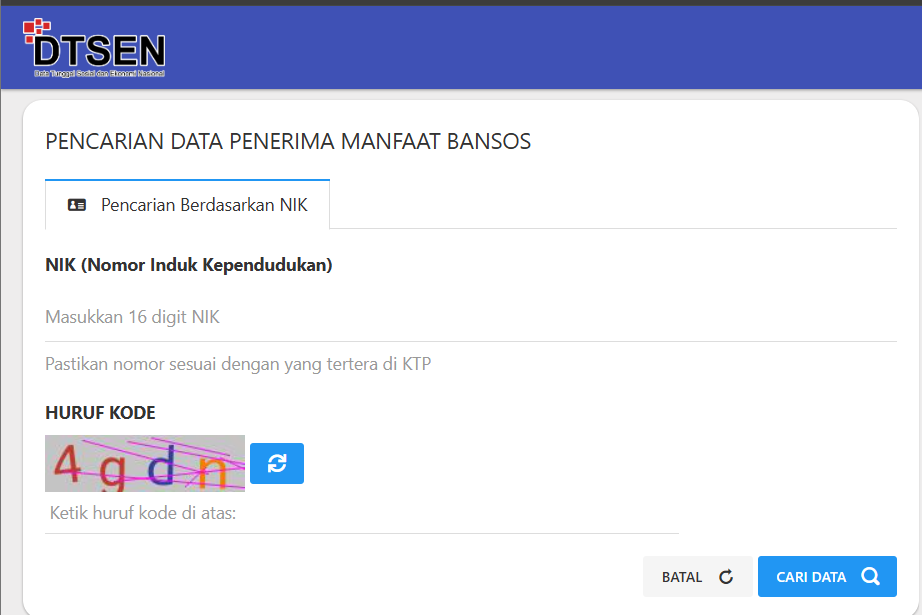
Task: Click the blue letter d in captcha
Action: click(x=161, y=464)
